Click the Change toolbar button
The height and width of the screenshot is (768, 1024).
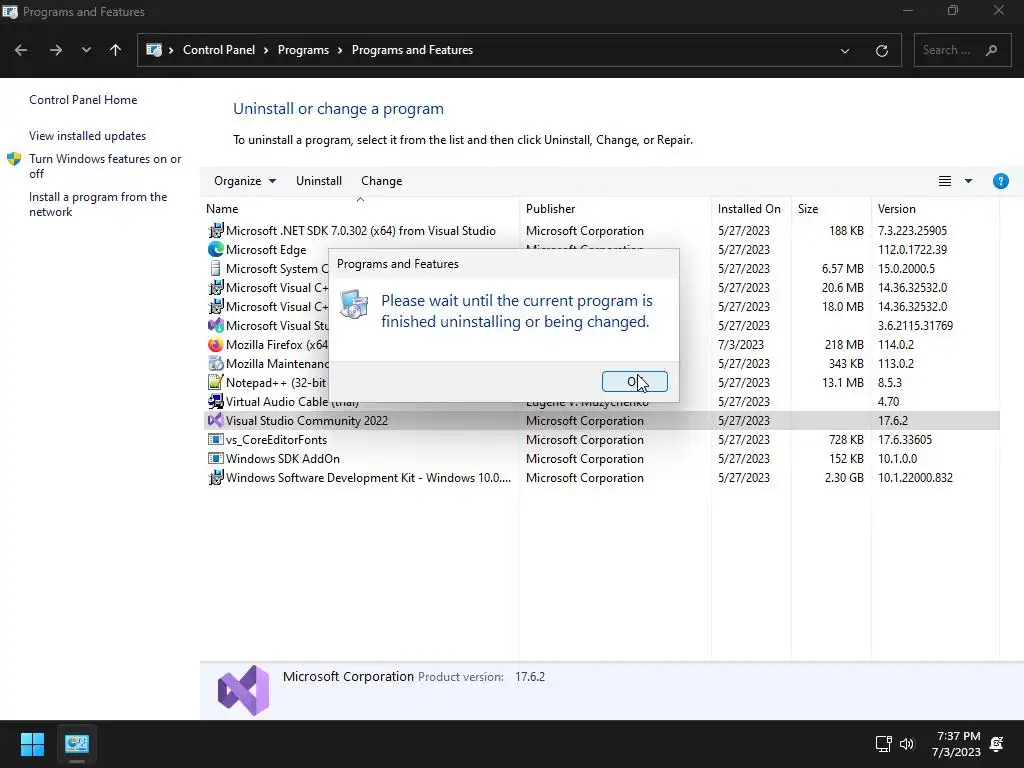pos(381,181)
